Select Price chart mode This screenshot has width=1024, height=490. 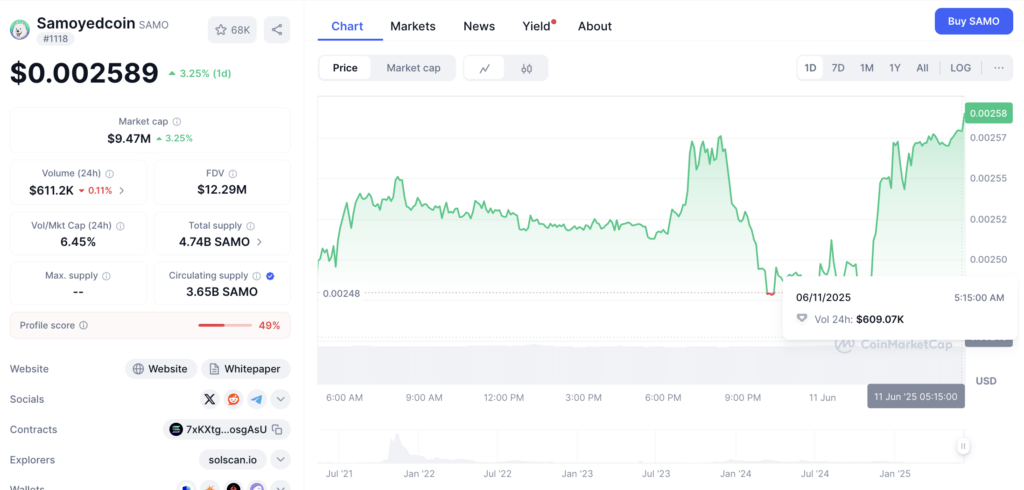click(x=345, y=68)
